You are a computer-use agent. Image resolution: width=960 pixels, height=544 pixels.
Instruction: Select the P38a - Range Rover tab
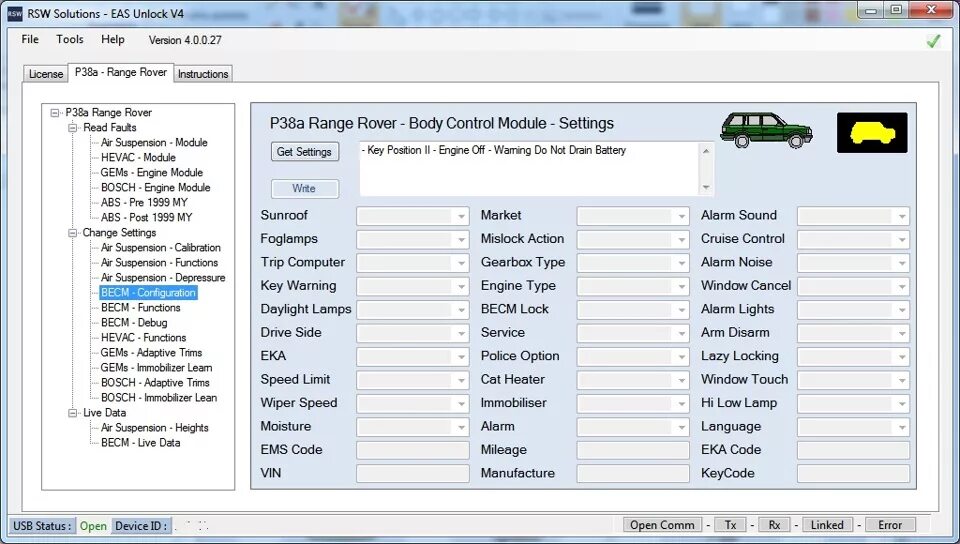click(x=121, y=72)
